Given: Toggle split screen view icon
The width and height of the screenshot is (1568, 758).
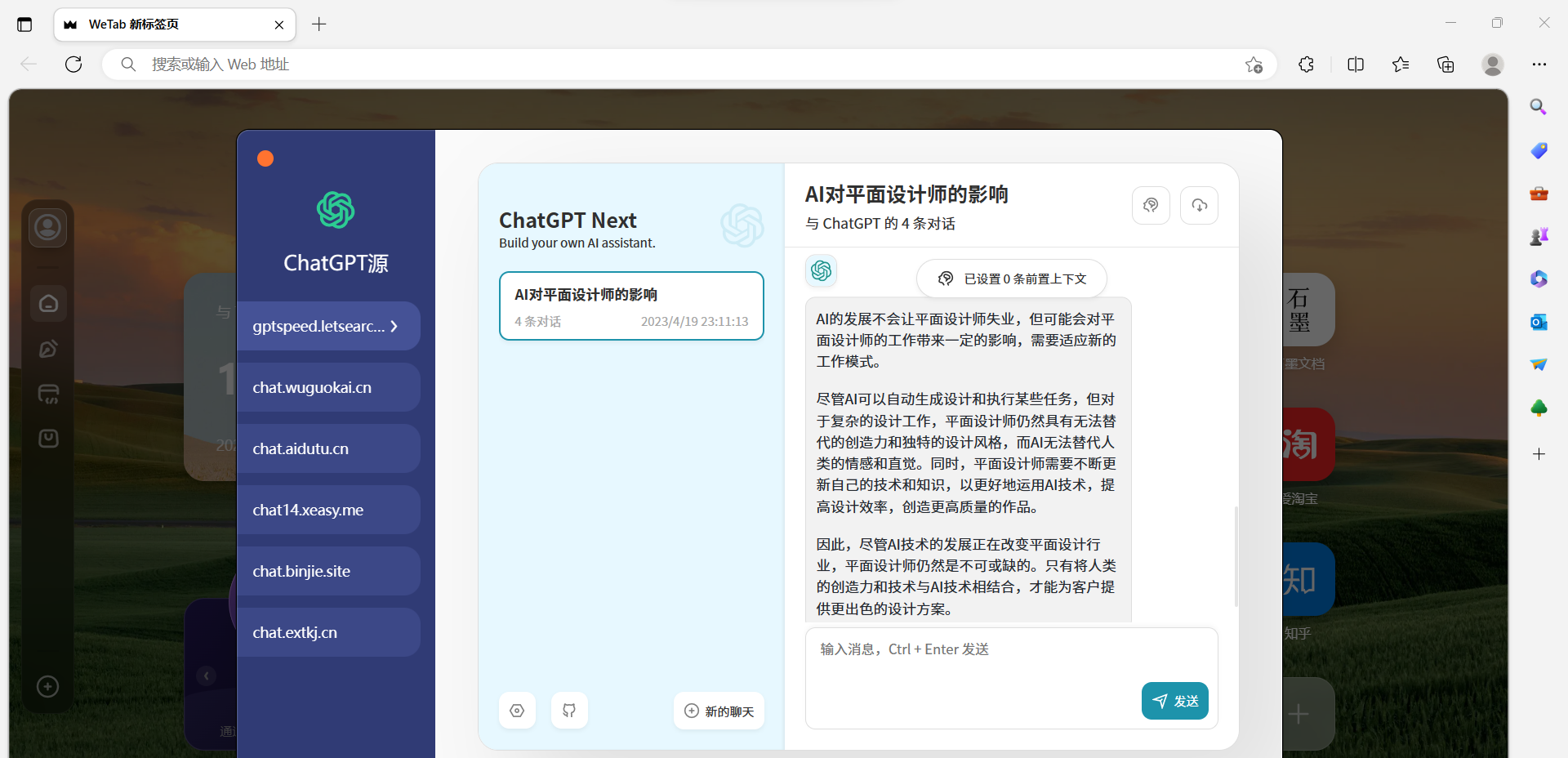Looking at the screenshot, I should tap(1356, 64).
